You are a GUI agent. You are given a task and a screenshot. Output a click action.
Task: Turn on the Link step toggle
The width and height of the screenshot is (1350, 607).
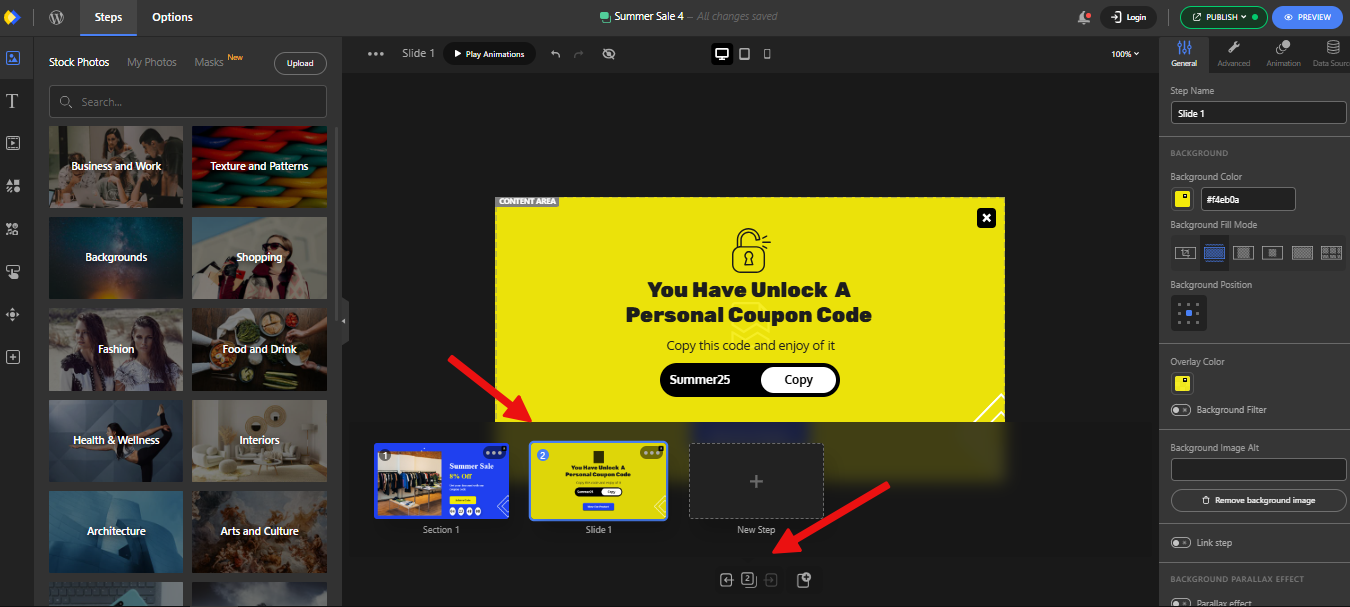(x=1181, y=542)
